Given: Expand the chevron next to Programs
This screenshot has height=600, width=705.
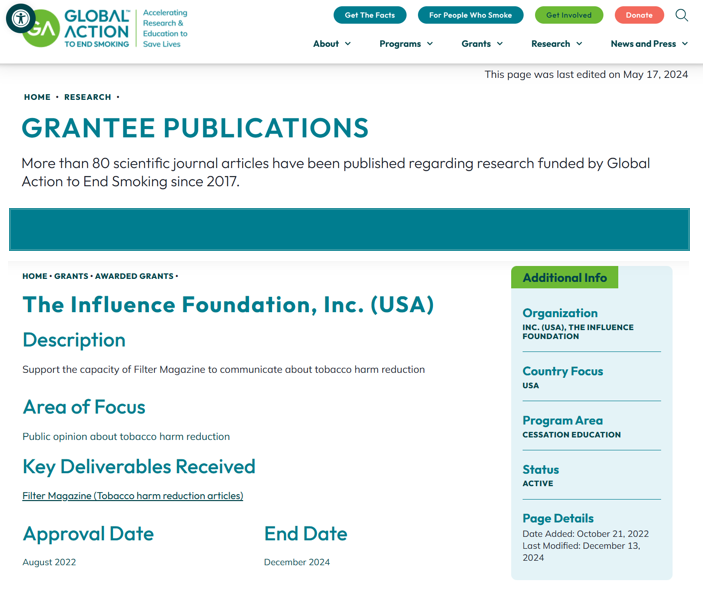Looking at the screenshot, I should (430, 44).
